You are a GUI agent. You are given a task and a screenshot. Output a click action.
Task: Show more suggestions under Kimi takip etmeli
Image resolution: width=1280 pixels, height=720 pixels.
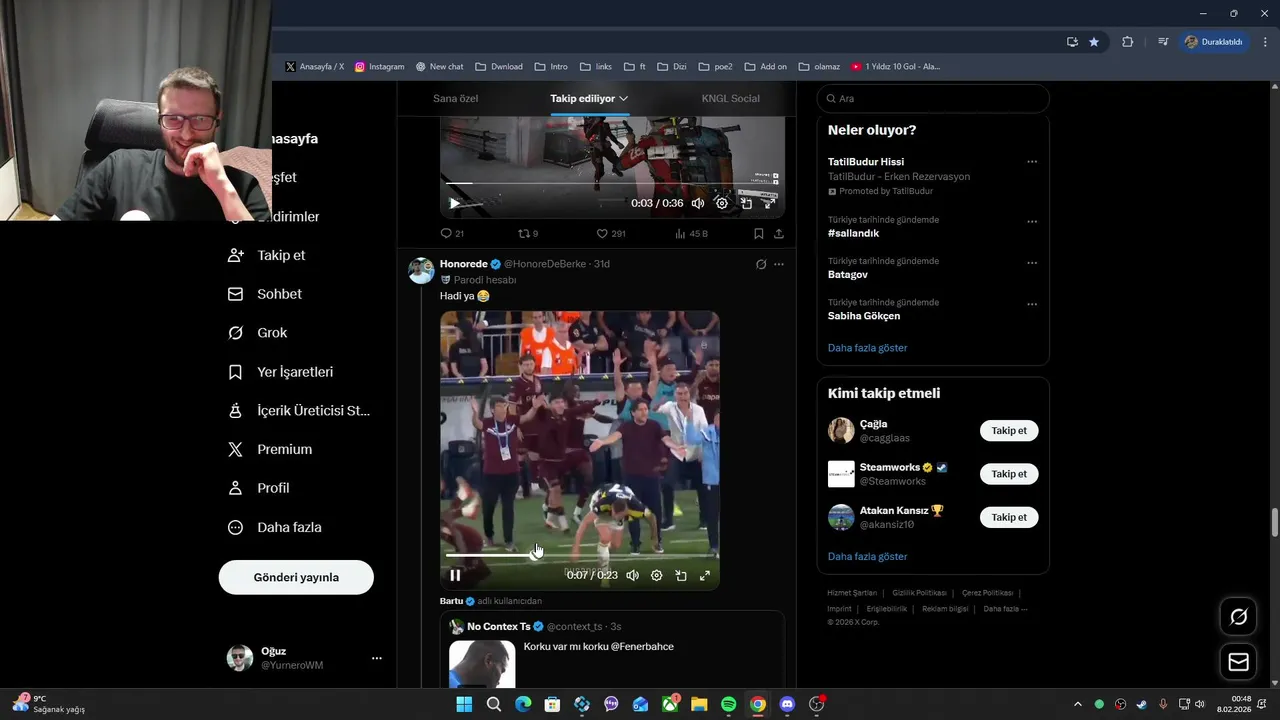(868, 556)
